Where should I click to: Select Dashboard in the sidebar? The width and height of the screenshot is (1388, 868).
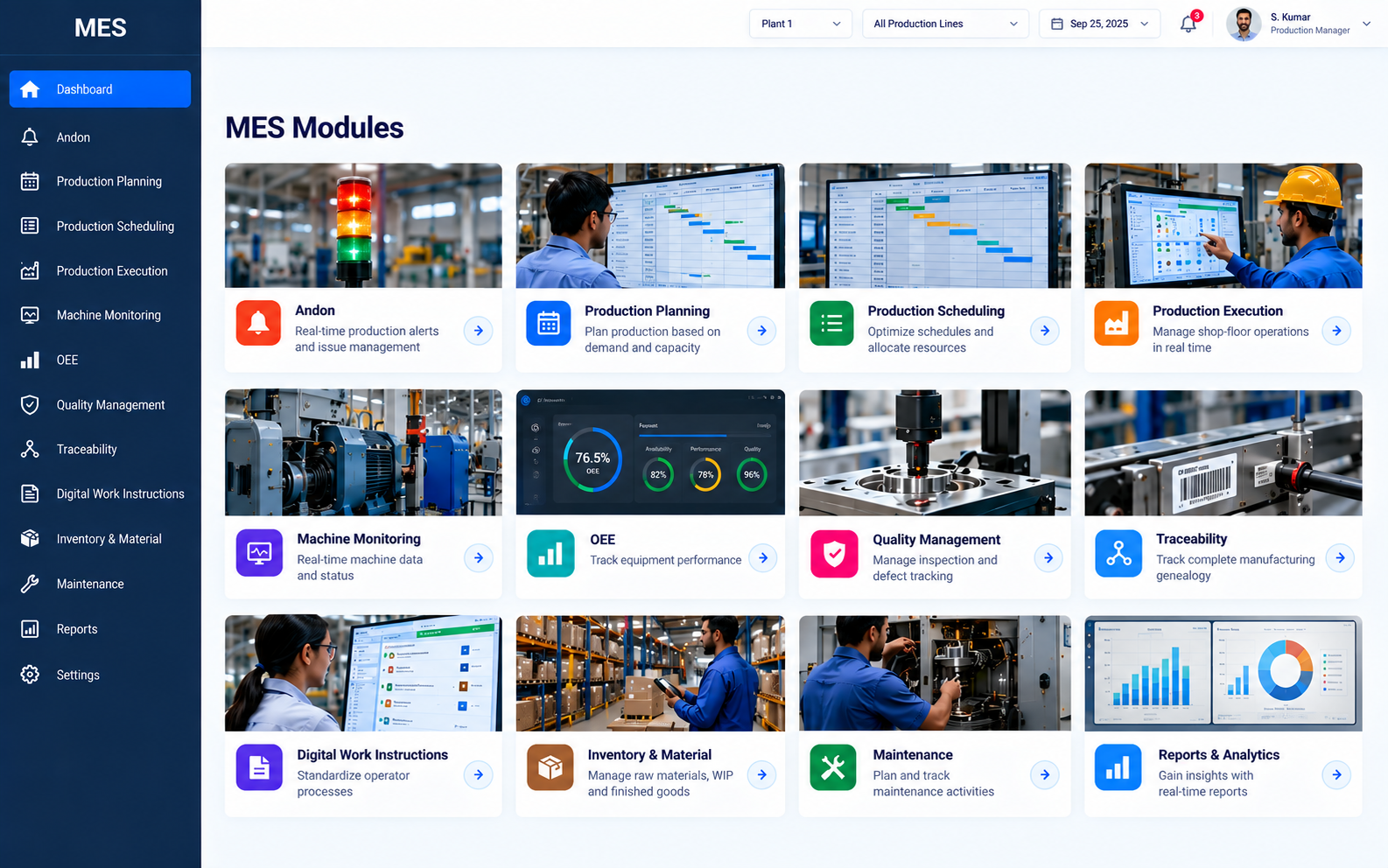(x=100, y=89)
